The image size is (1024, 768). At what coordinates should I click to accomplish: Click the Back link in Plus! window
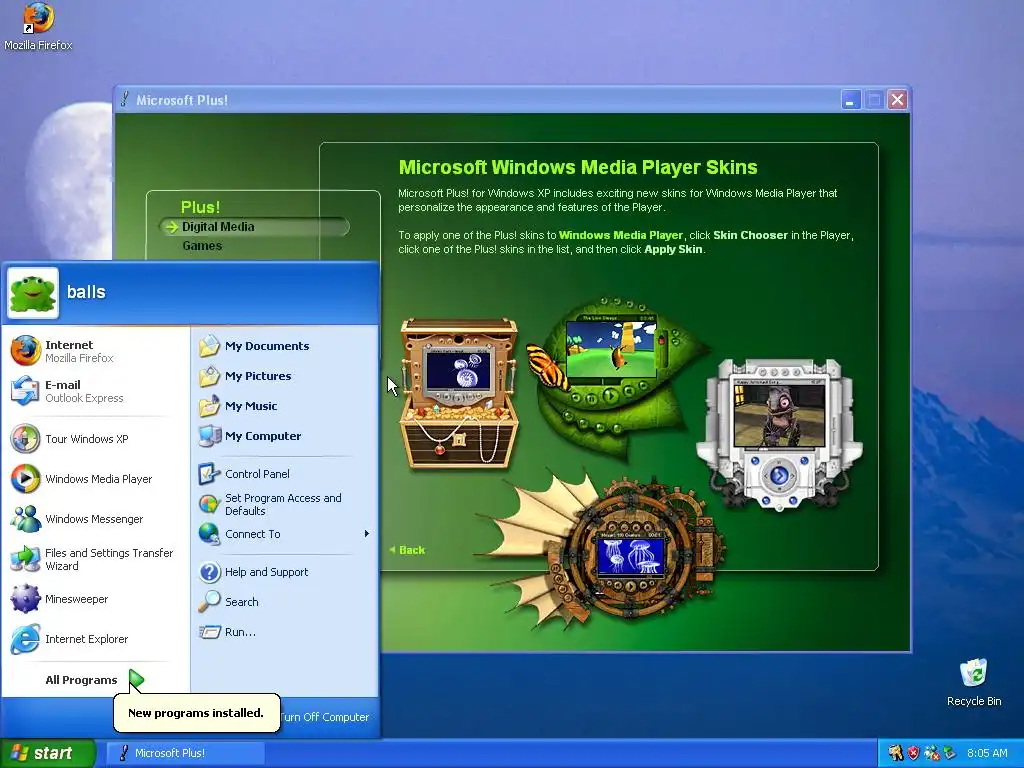[x=407, y=551]
